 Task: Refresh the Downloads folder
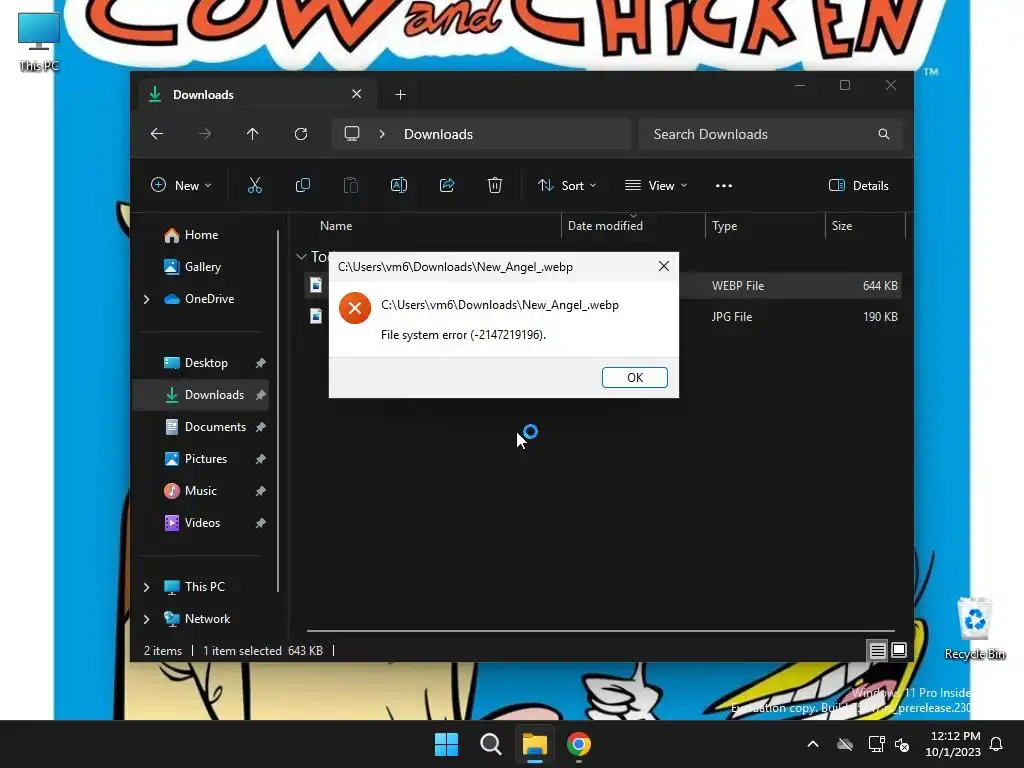point(300,134)
